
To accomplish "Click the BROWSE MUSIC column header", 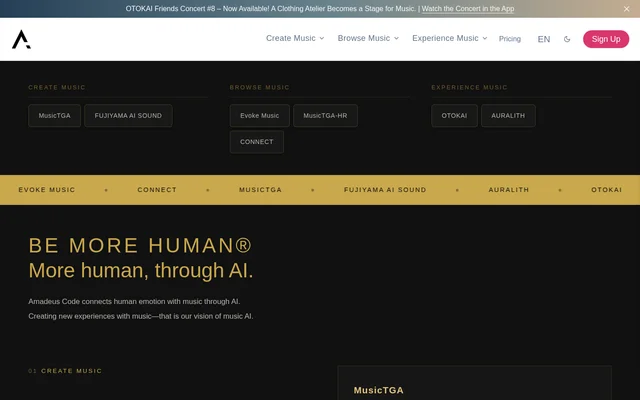I will 260,87.
